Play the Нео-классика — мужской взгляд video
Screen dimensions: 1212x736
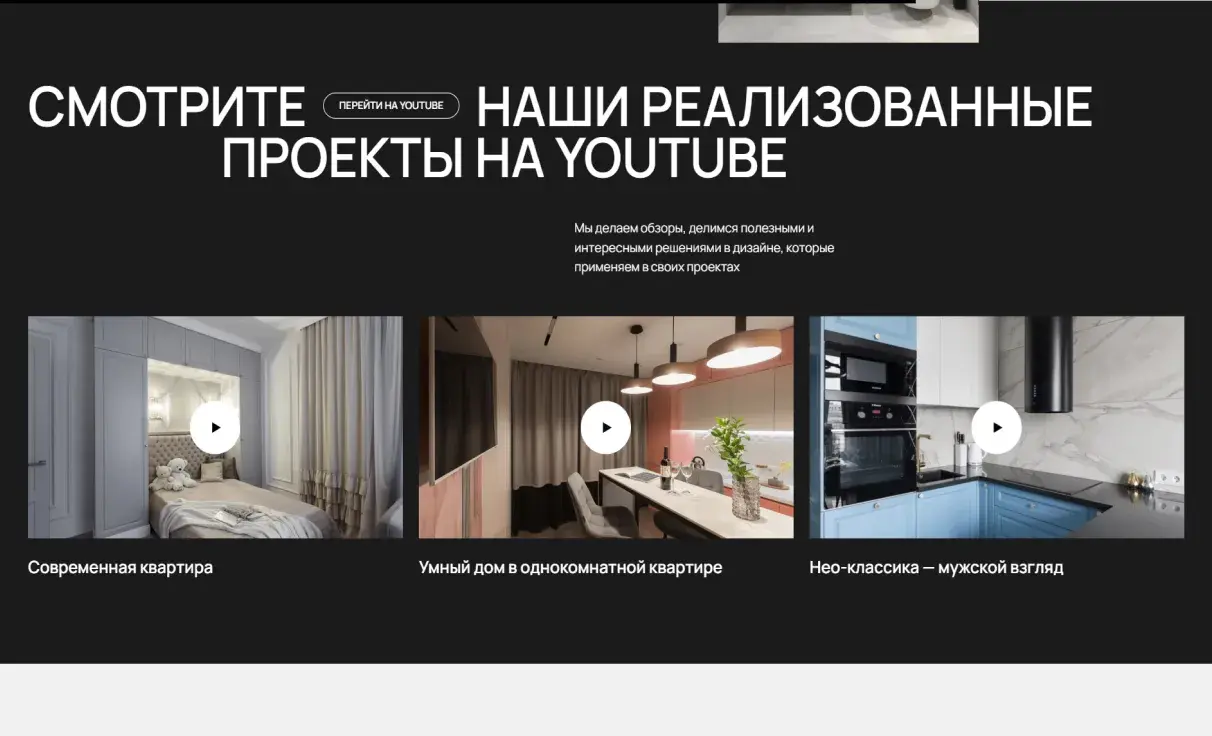pos(996,427)
